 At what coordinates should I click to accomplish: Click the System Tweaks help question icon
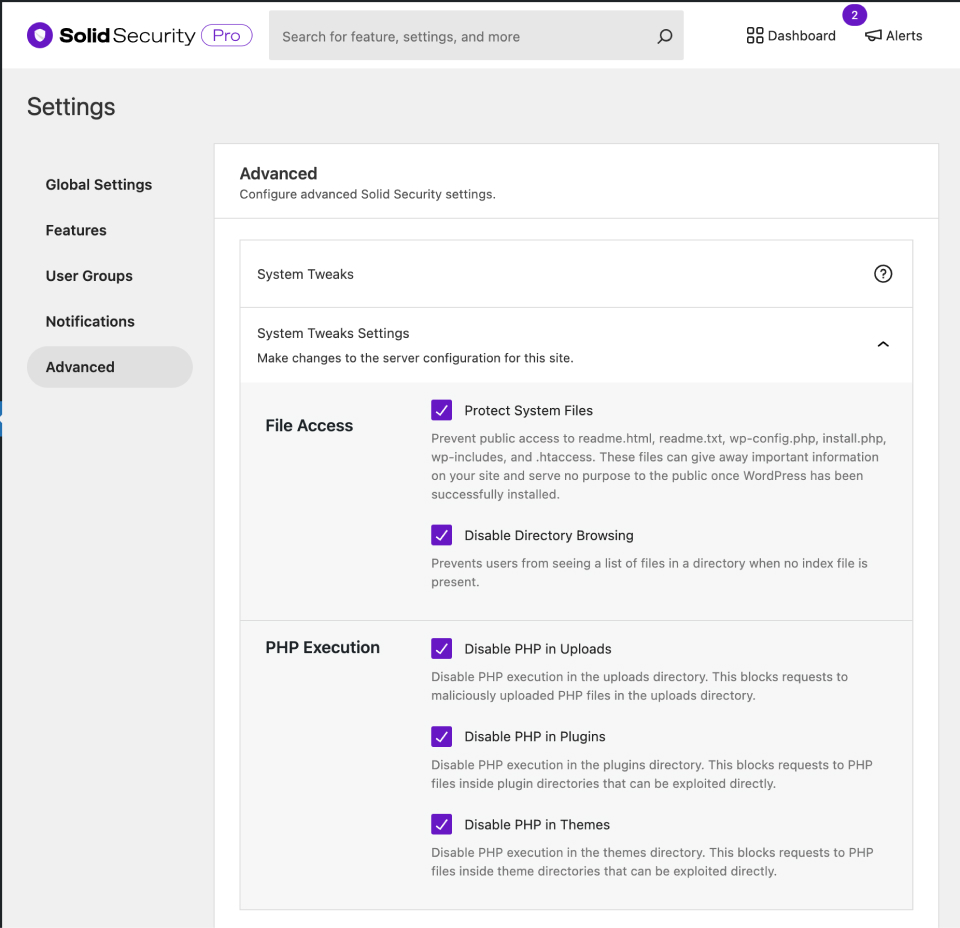coord(883,274)
